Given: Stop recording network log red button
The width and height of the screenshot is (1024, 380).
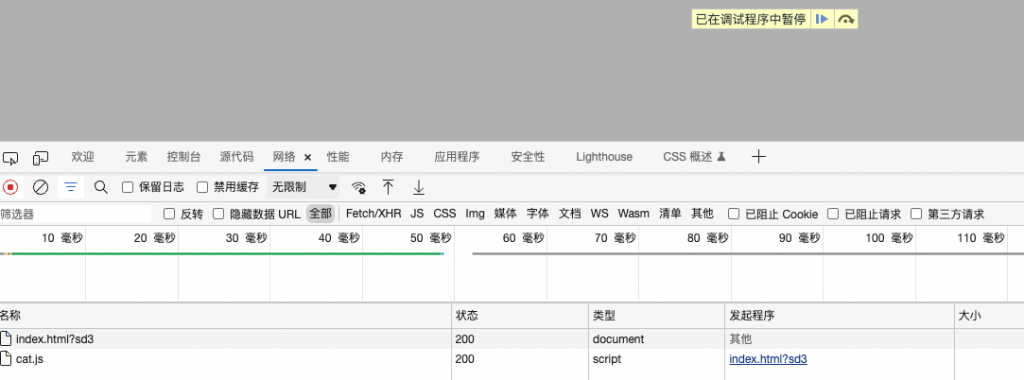Looking at the screenshot, I should [x=10, y=187].
